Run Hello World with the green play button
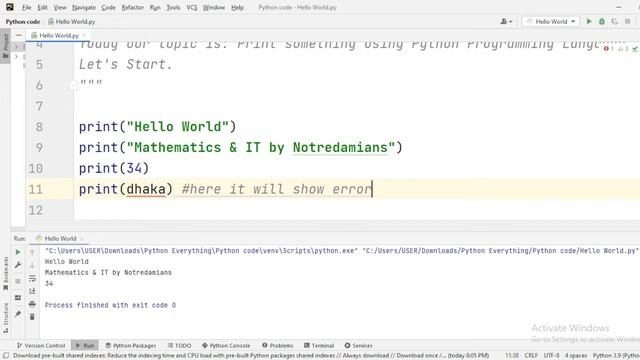Viewport: 640px width, 360px height. tap(589, 21)
